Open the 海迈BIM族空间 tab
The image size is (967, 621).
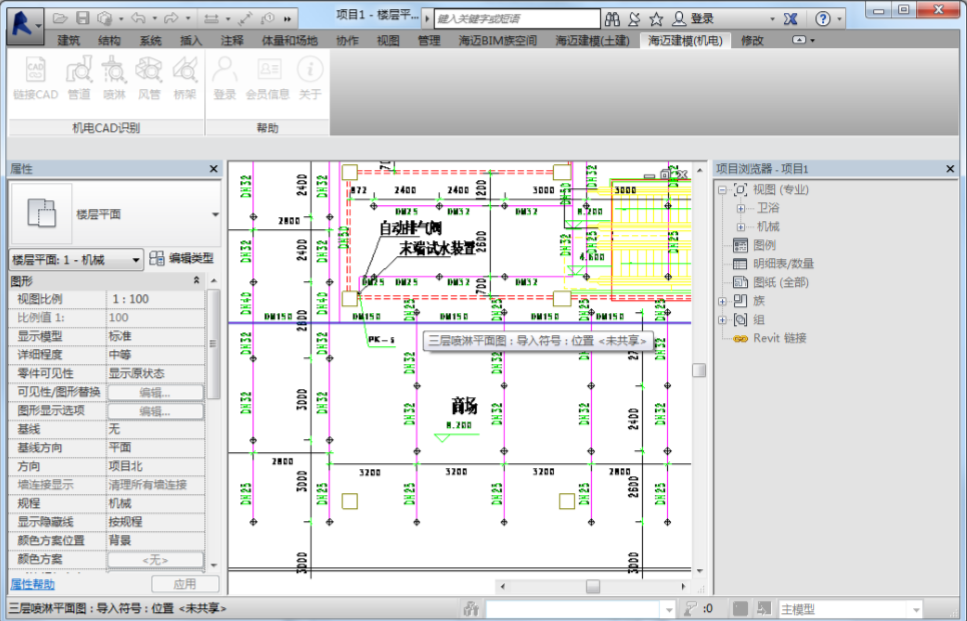click(498, 41)
